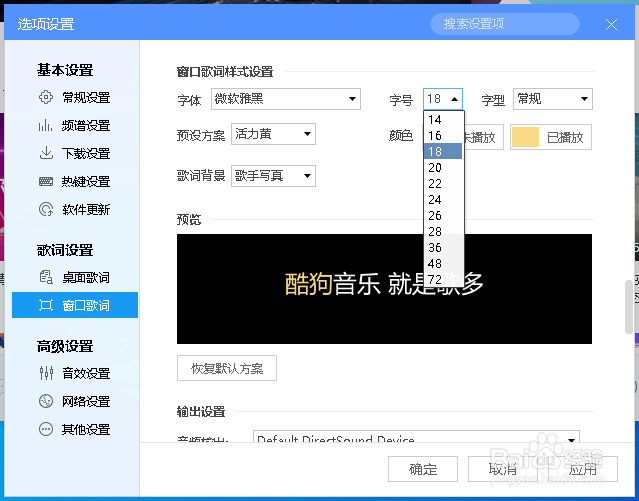Click 恢复默认方案 restore default button
639x501 pixels.
pyautogui.click(x=227, y=368)
